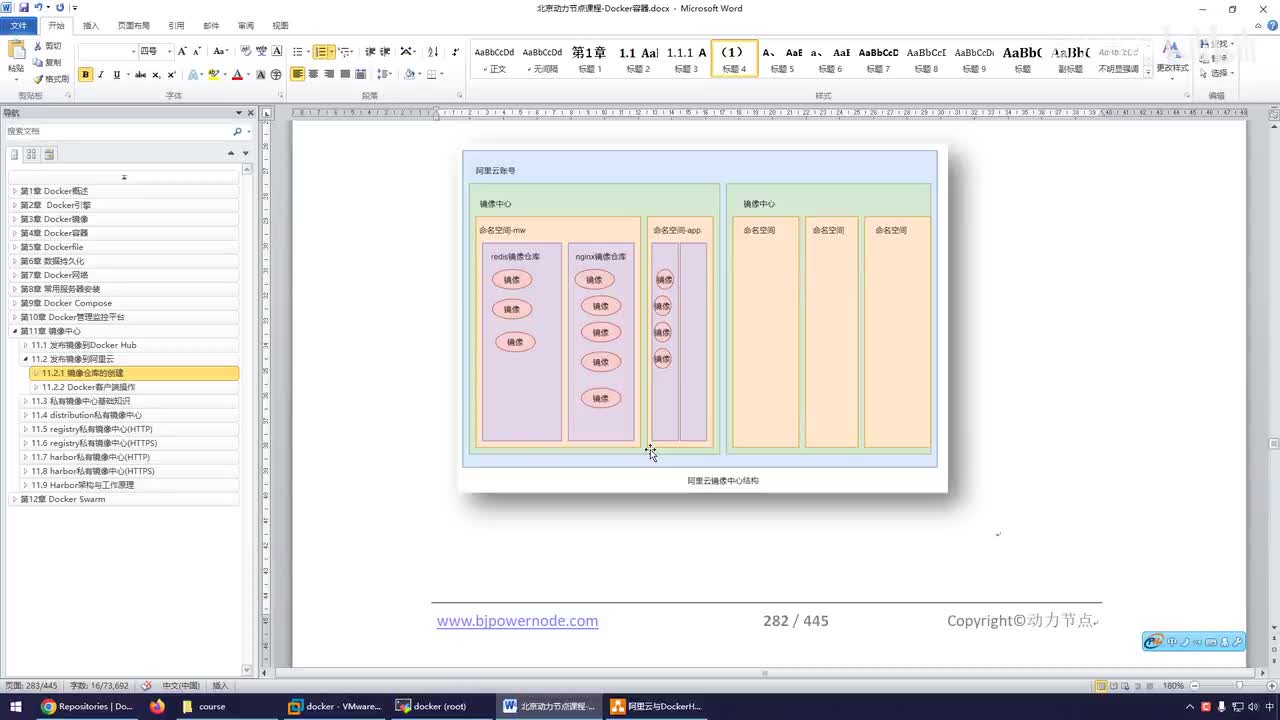Toggle Insert mode (插入) in status bar

tap(220, 686)
